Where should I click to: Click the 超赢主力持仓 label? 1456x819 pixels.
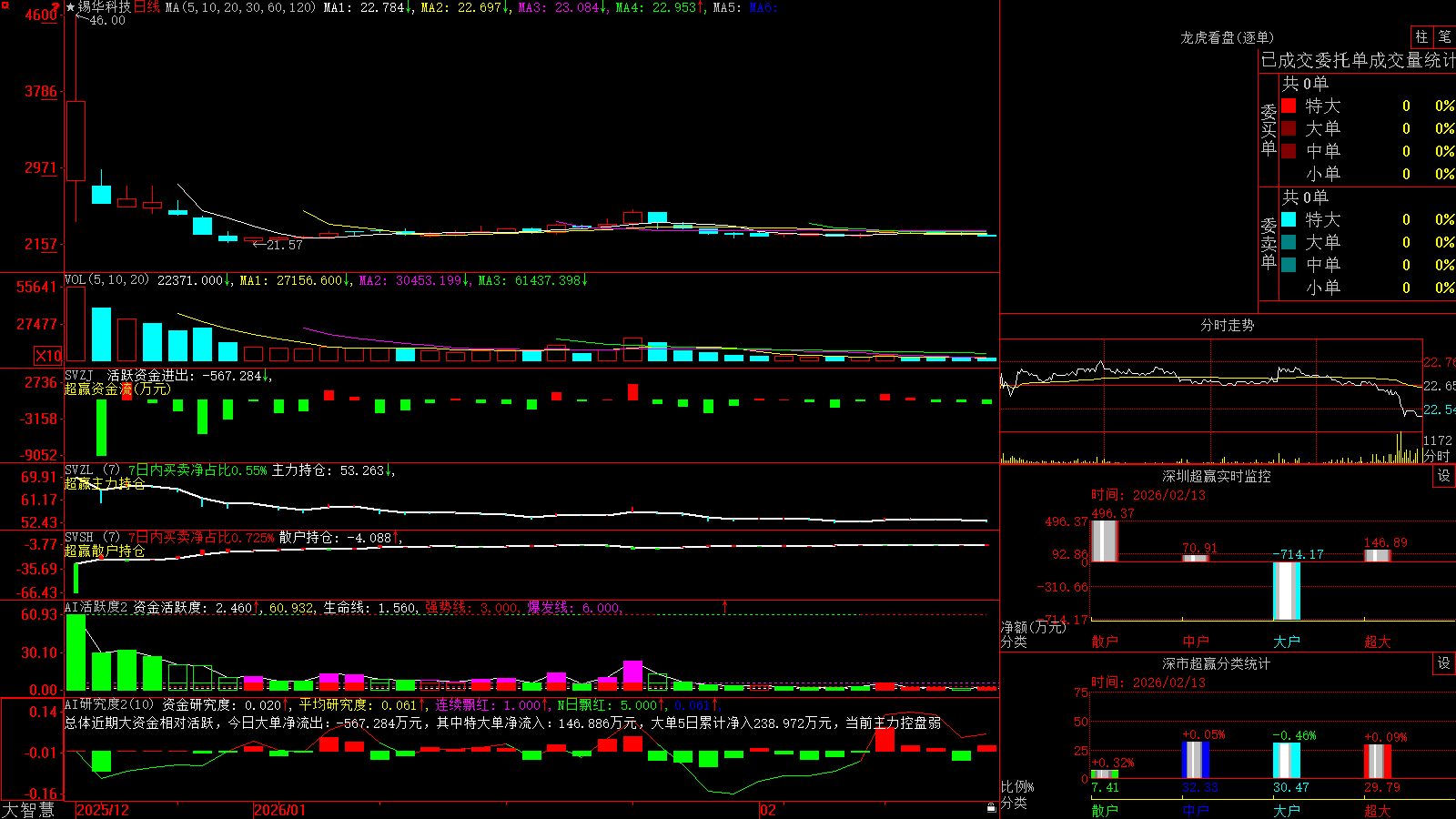105,483
